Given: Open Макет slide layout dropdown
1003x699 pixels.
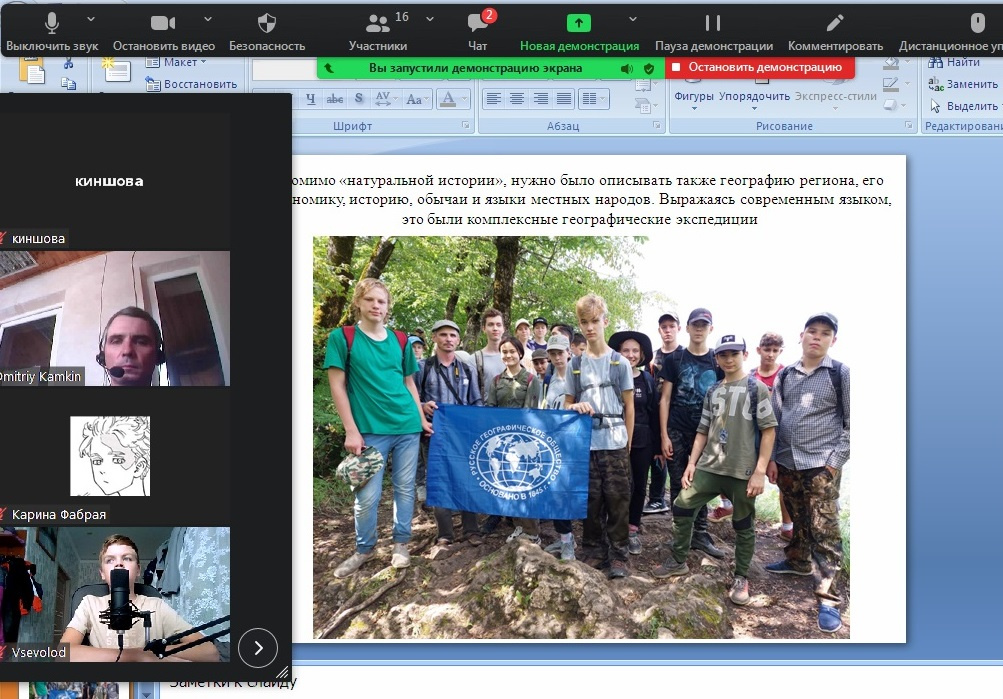Looking at the screenshot, I should click(x=179, y=62).
